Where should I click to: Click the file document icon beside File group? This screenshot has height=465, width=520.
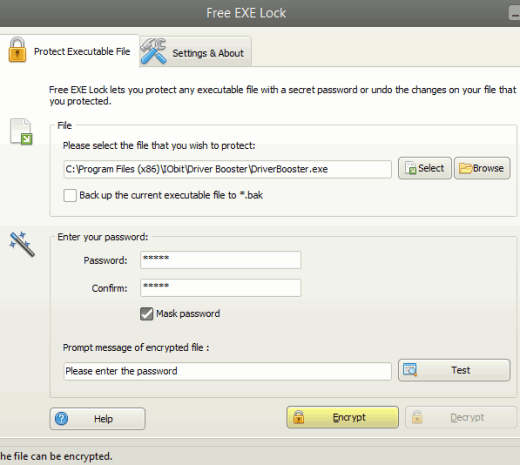tap(21, 131)
